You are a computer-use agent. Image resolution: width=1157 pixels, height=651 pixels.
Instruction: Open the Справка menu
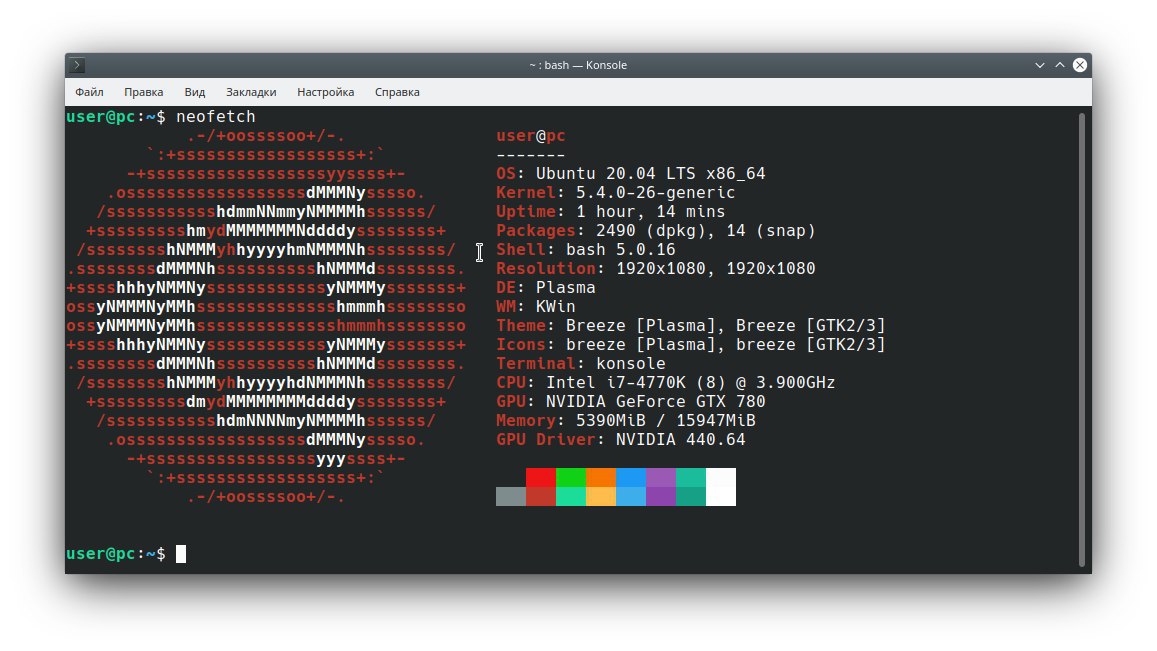pos(397,92)
